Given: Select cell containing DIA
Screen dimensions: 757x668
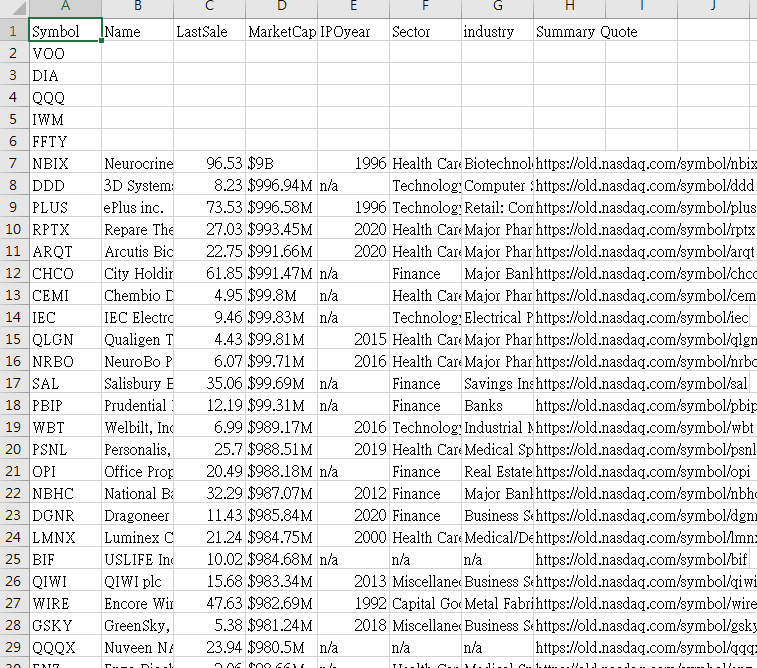Looking at the screenshot, I should (65, 75).
